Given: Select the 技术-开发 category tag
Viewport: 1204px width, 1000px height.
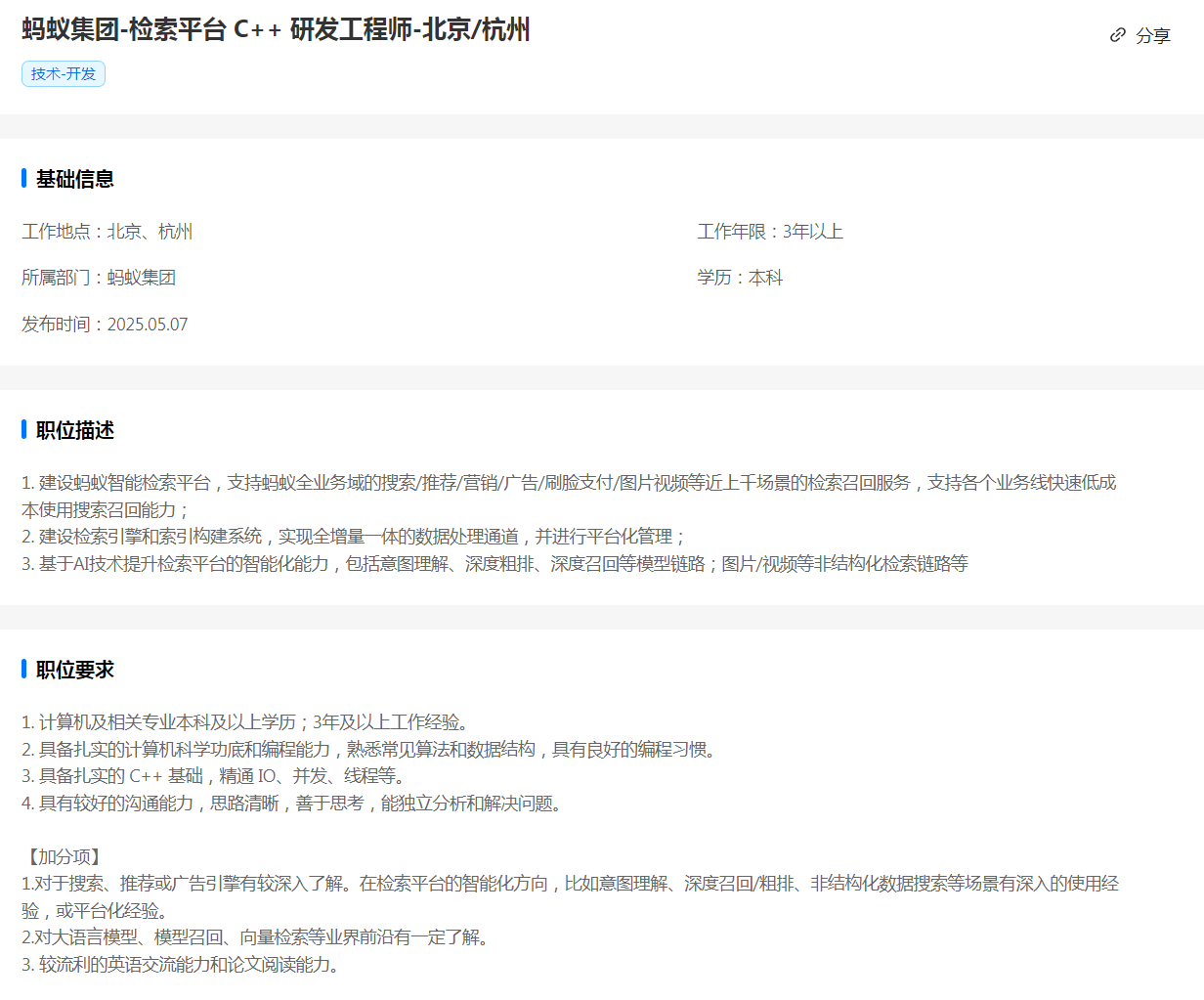Looking at the screenshot, I should [x=64, y=74].
